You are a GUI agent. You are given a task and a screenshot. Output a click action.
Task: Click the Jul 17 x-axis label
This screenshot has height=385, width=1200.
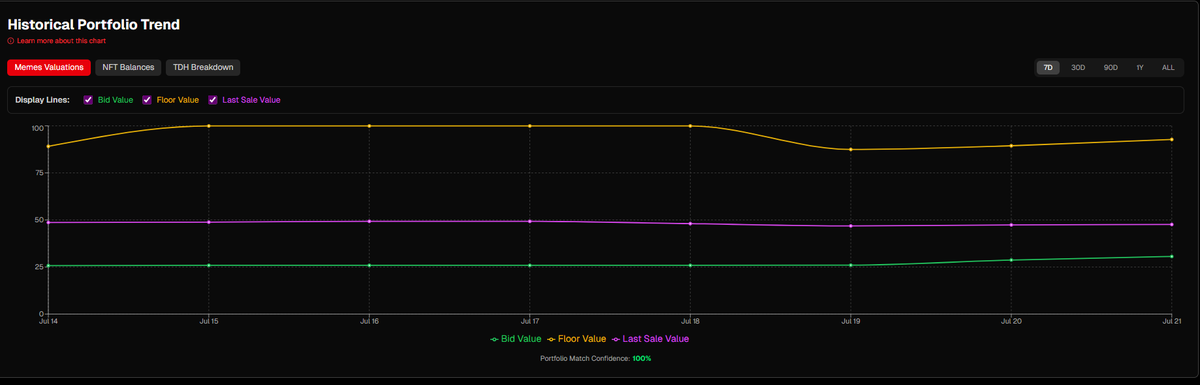coord(529,322)
